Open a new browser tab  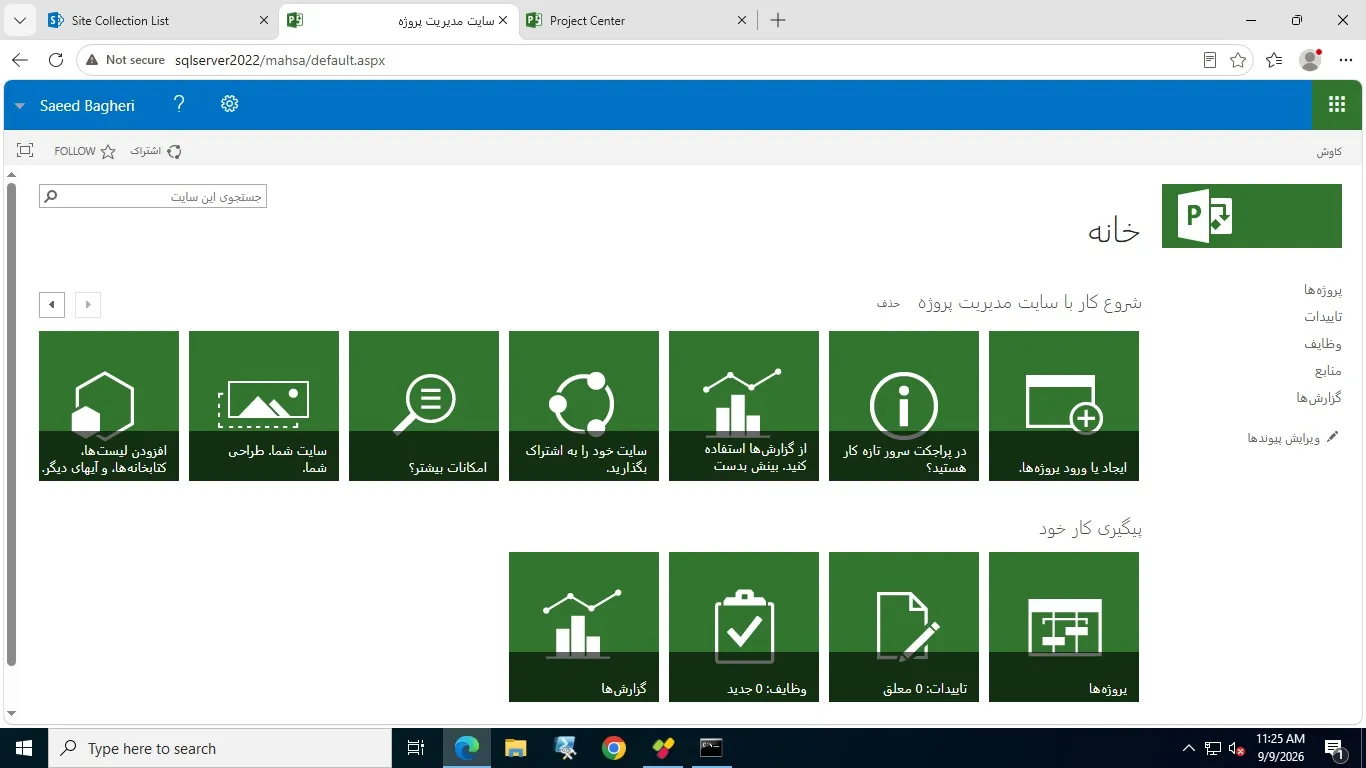point(778,20)
